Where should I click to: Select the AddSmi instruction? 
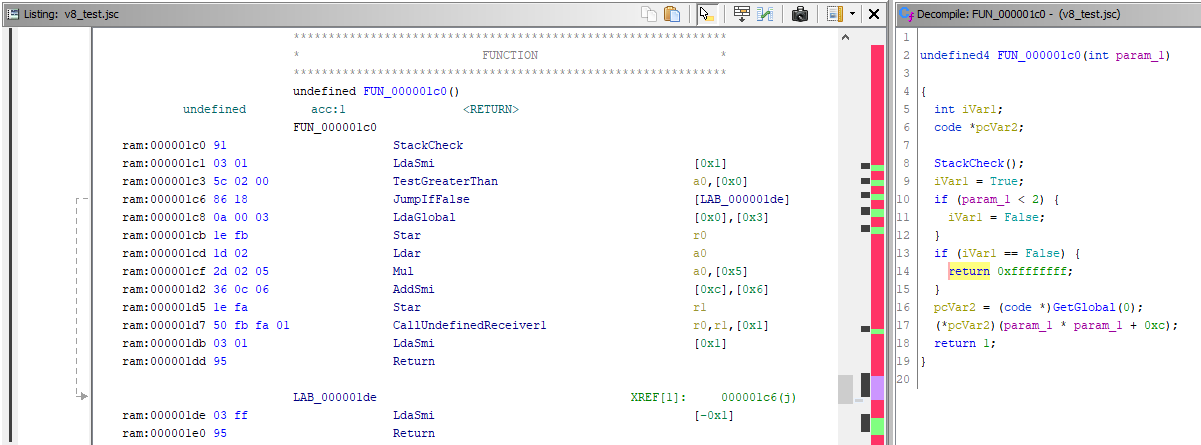point(414,289)
